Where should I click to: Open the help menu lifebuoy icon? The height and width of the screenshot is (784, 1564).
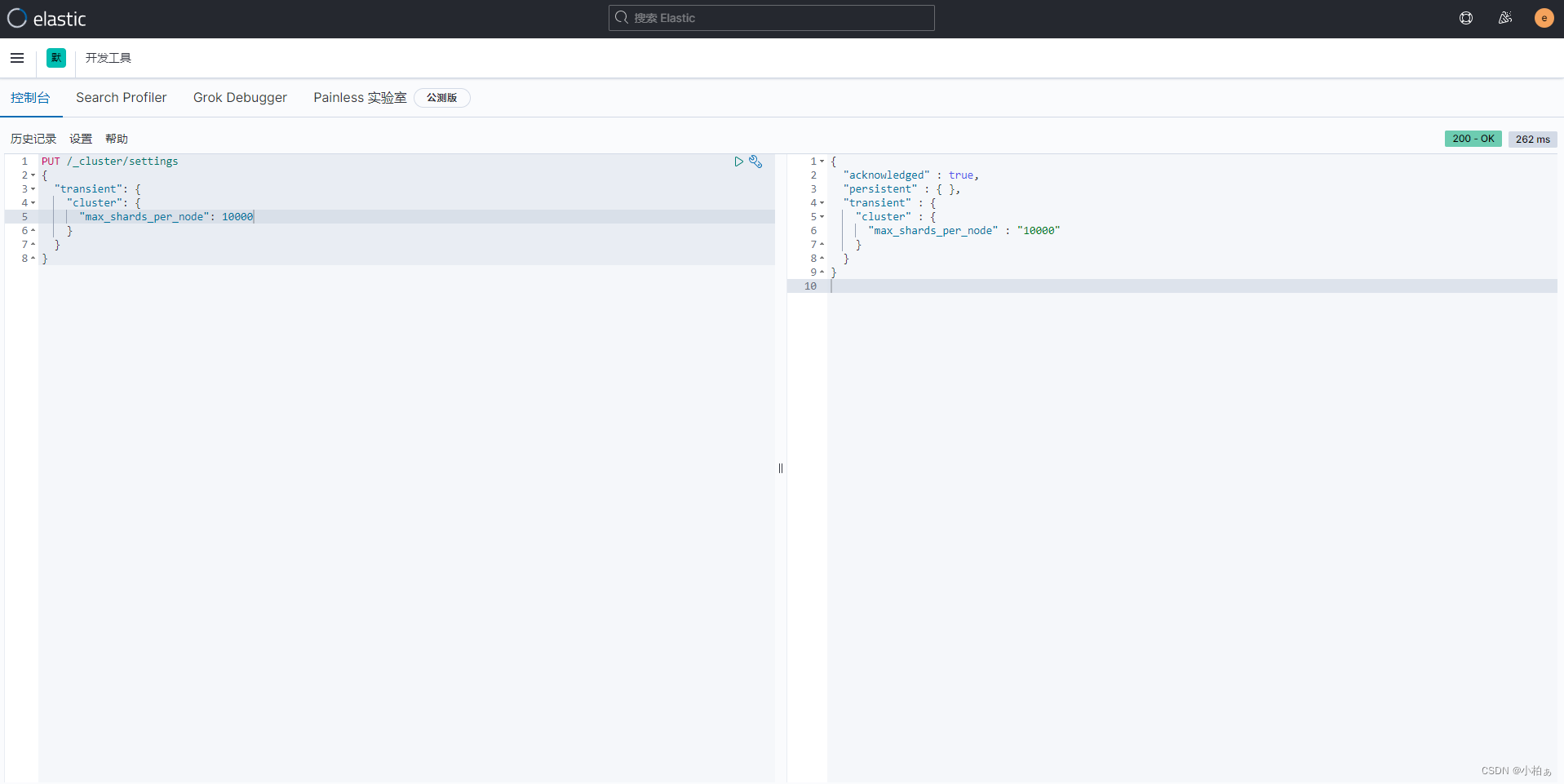(1466, 18)
